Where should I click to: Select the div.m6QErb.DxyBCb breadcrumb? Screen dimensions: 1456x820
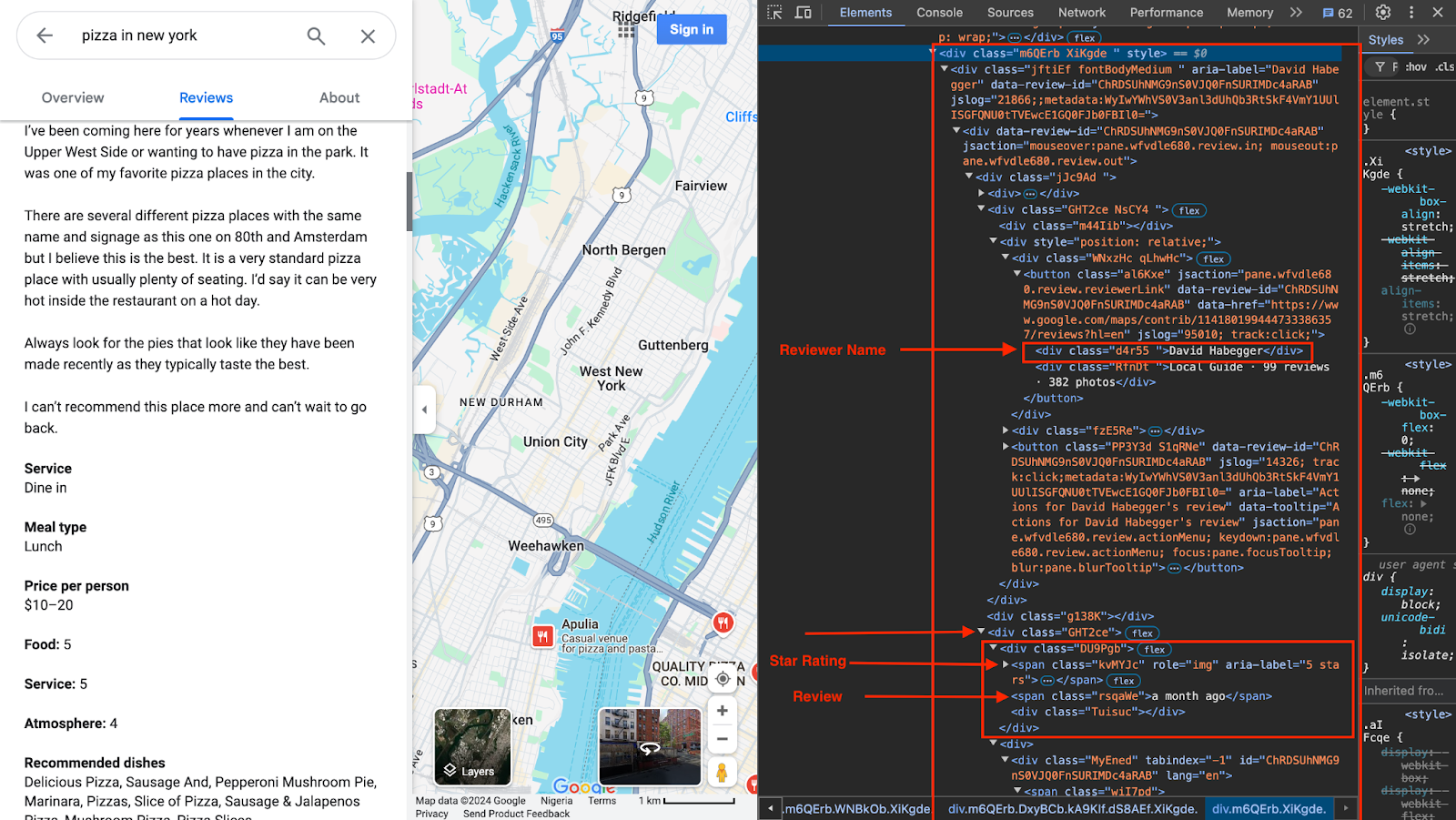pyautogui.click(x=1072, y=809)
